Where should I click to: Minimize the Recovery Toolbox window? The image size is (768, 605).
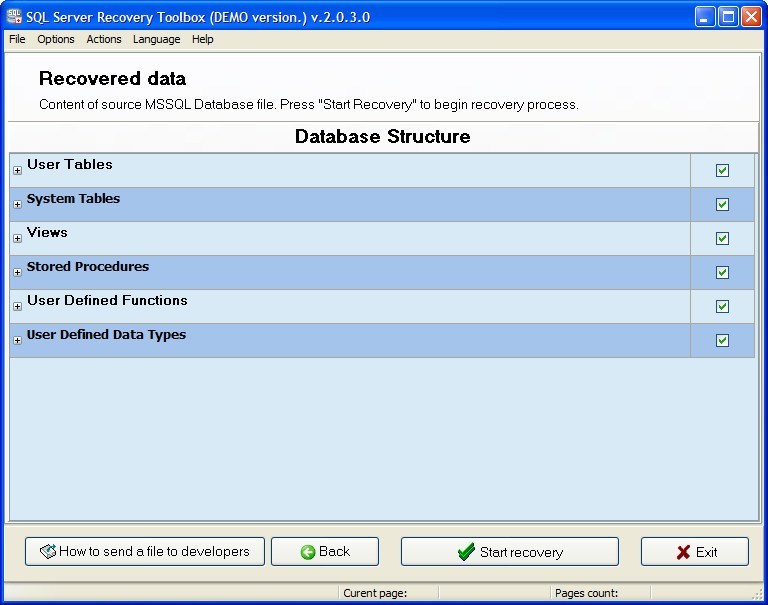tap(705, 17)
